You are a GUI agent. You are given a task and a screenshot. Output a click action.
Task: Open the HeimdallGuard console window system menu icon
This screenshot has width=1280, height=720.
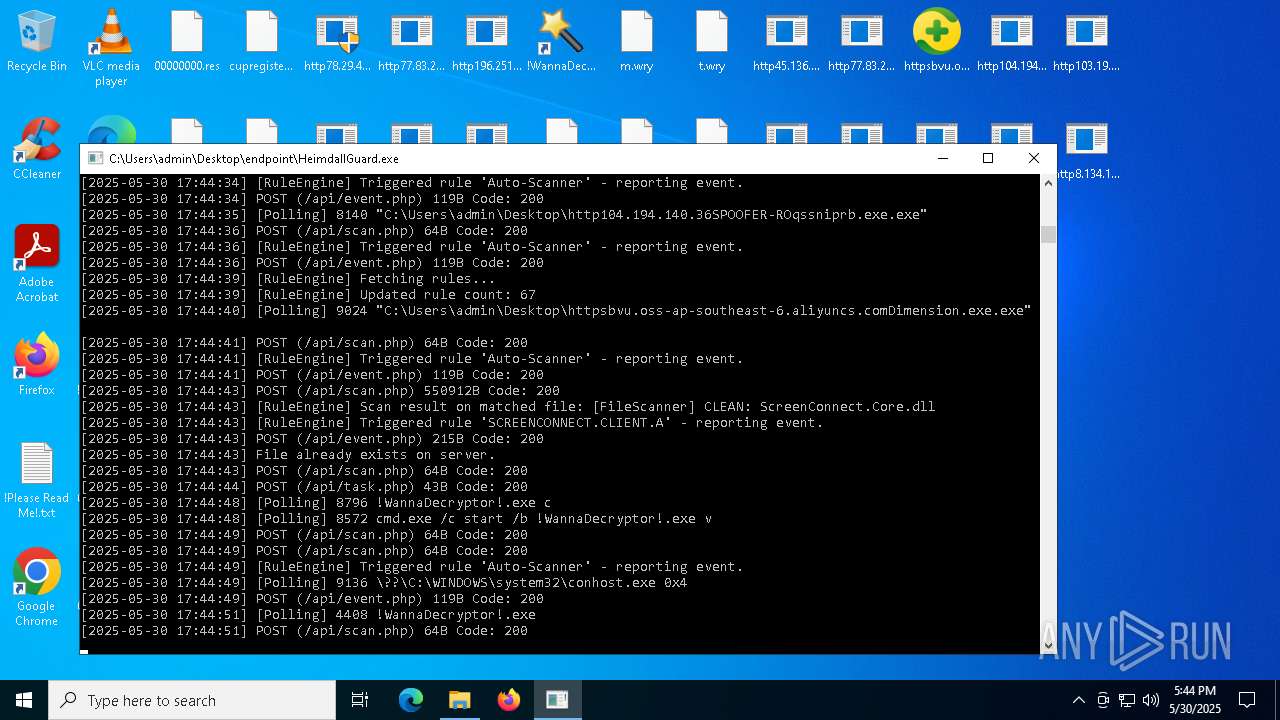coord(95,158)
